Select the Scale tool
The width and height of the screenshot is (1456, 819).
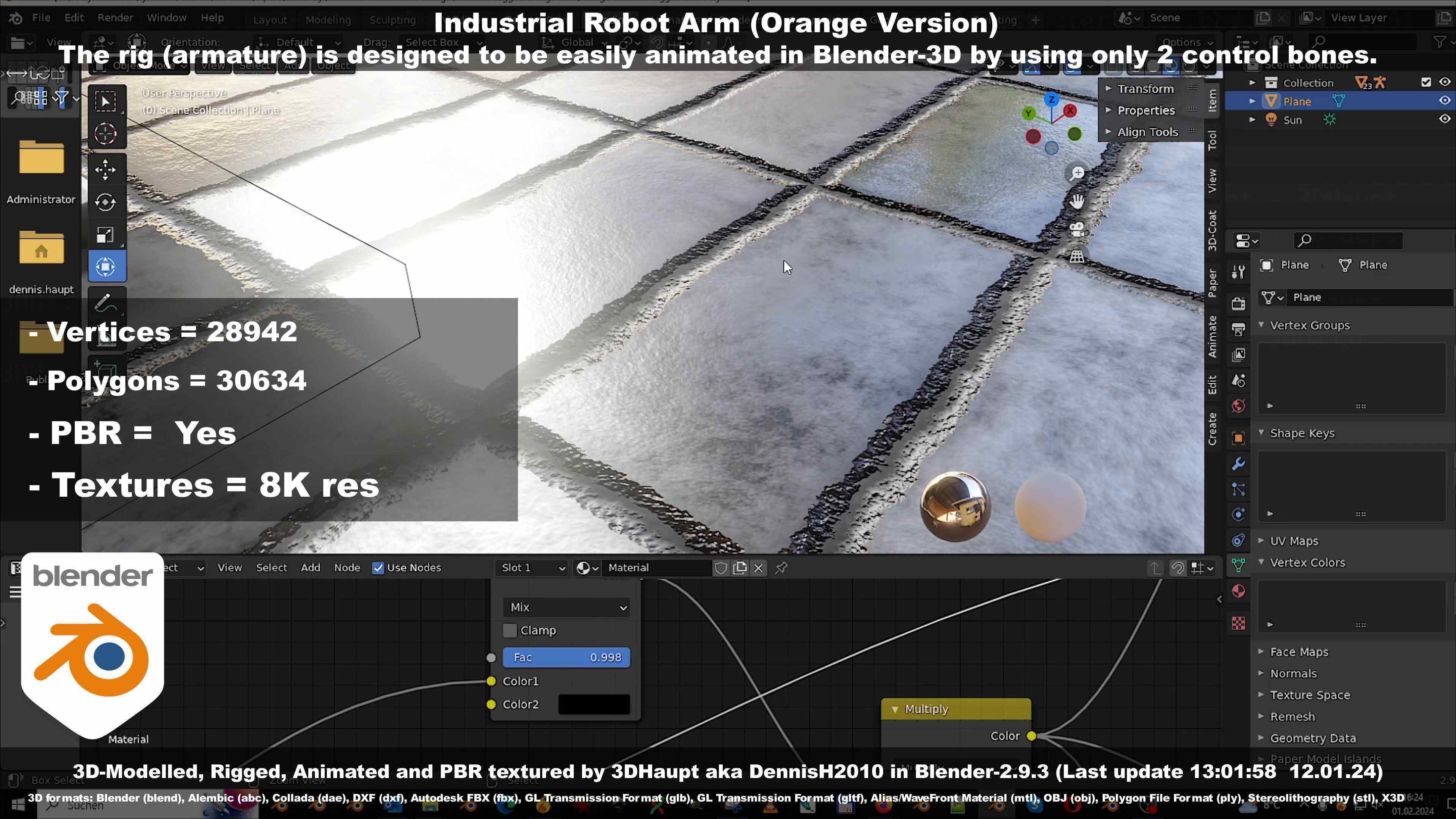click(x=106, y=235)
